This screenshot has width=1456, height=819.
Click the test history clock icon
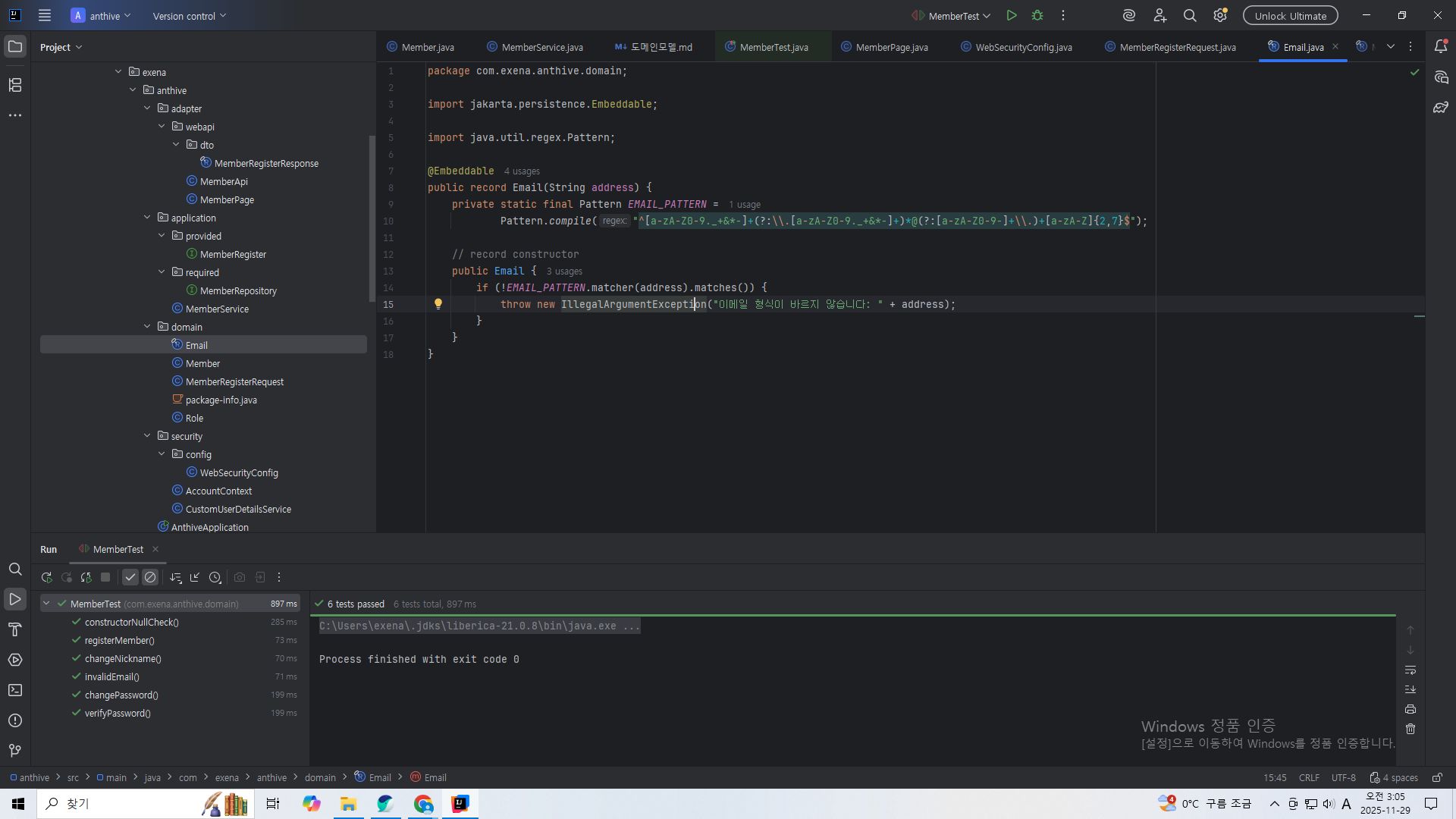(x=215, y=578)
